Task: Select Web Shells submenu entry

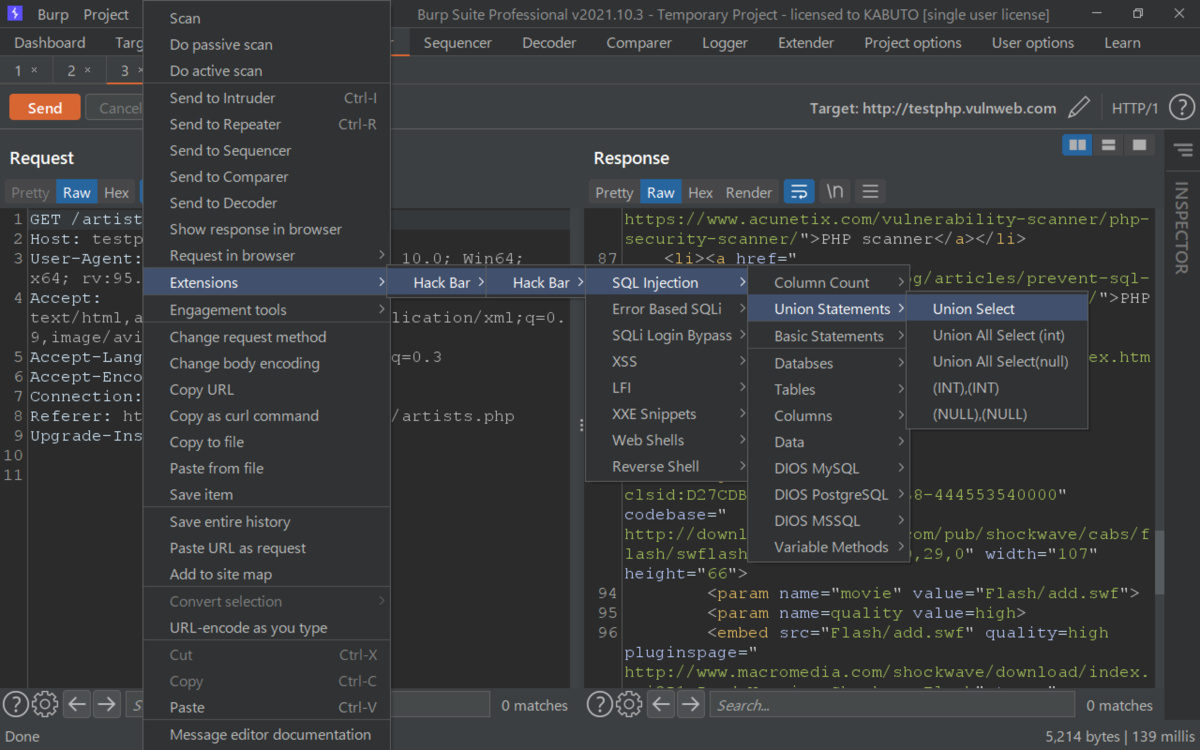Action: click(667, 440)
